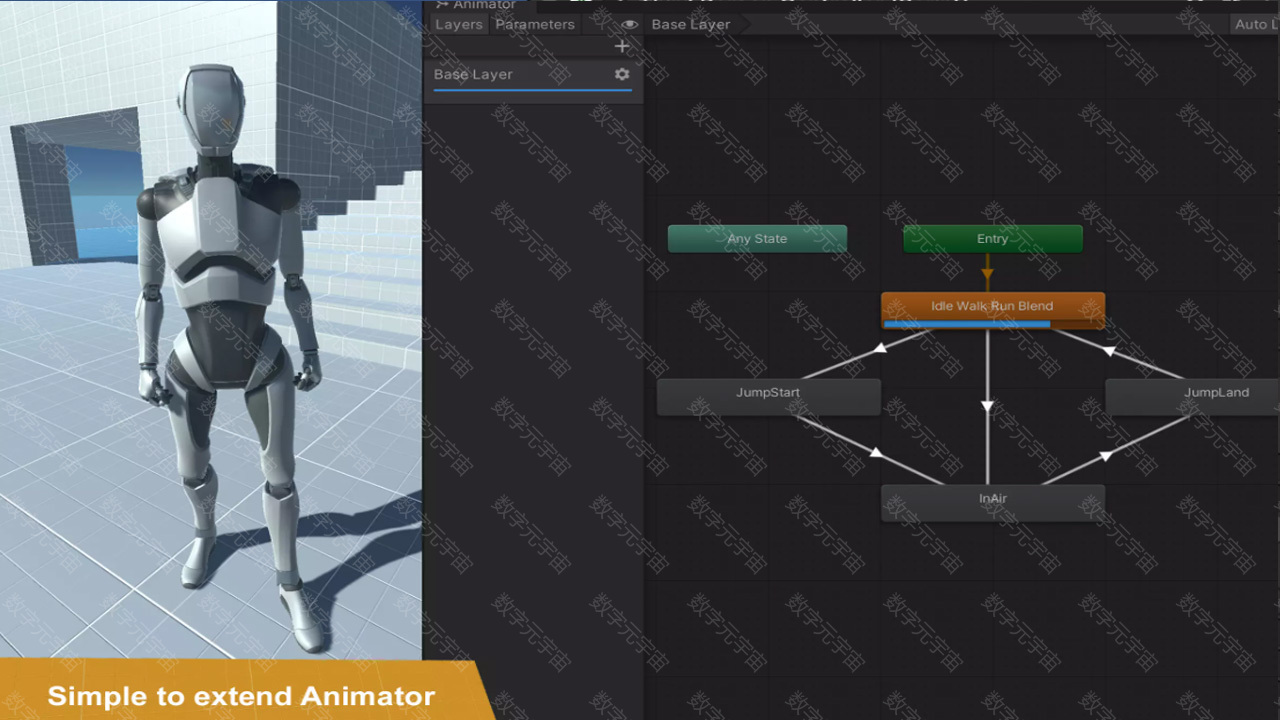
Task: Click the JumpLand state node
Action: (x=1200, y=393)
